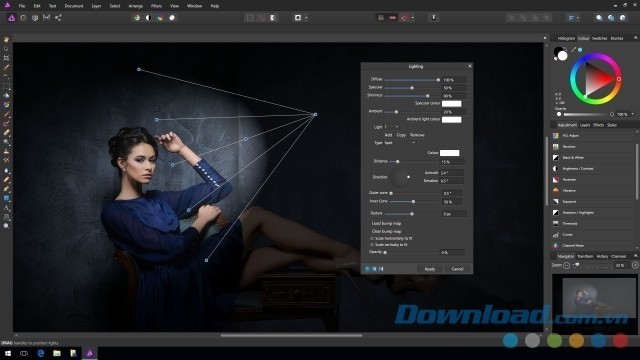640x360 pixels.
Task: Click the Deselect toolbar icon
Action: pyautogui.click(x=261, y=18)
